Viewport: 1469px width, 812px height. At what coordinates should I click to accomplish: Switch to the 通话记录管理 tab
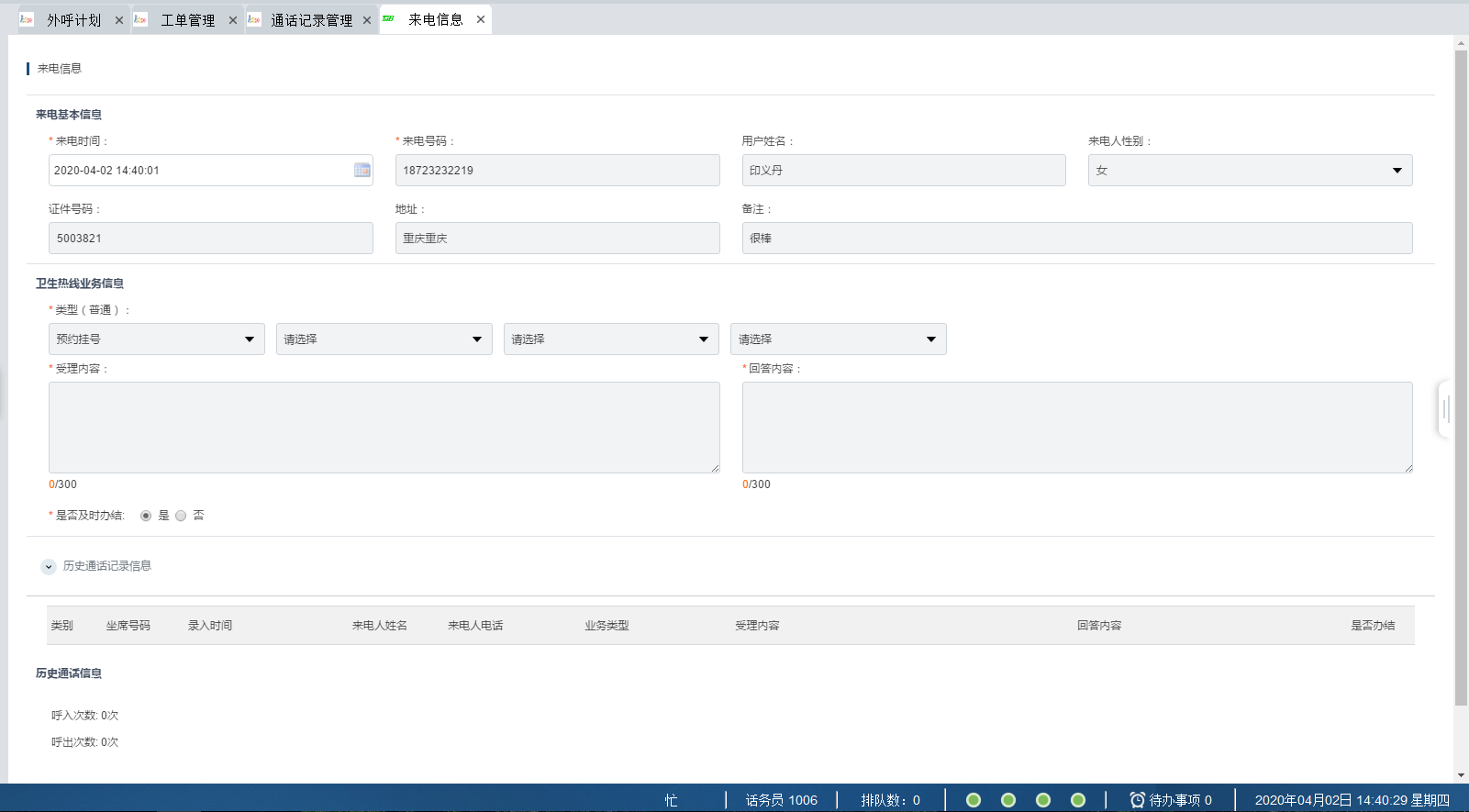(x=311, y=20)
